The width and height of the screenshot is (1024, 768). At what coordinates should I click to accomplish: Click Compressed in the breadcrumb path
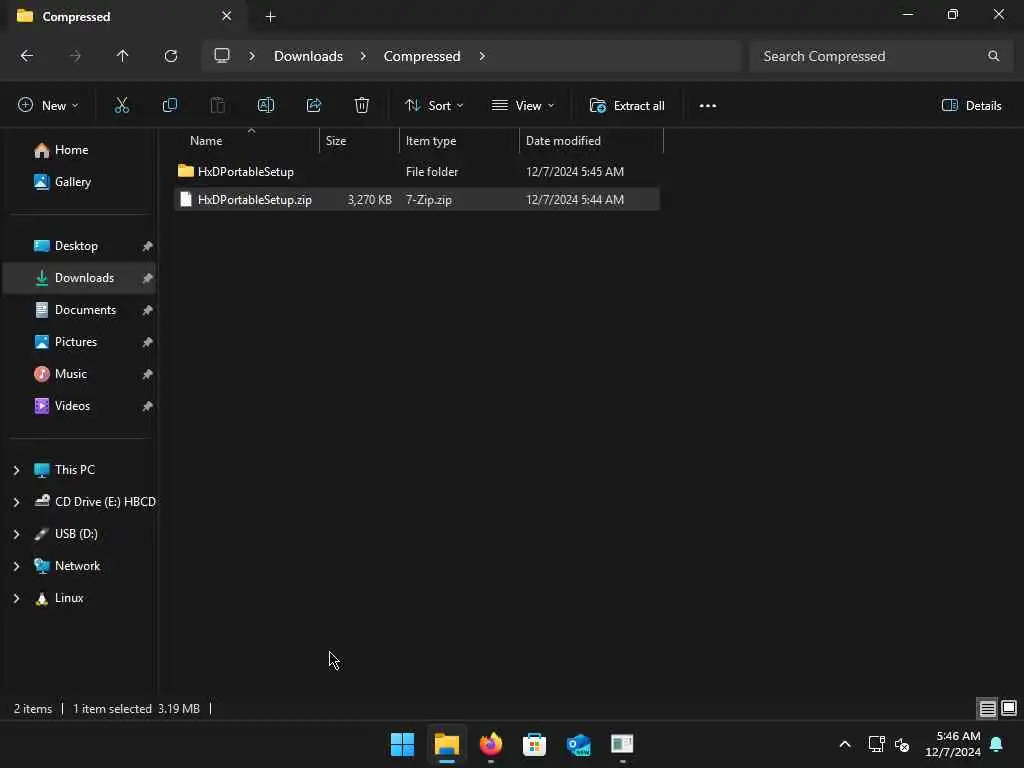point(422,56)
